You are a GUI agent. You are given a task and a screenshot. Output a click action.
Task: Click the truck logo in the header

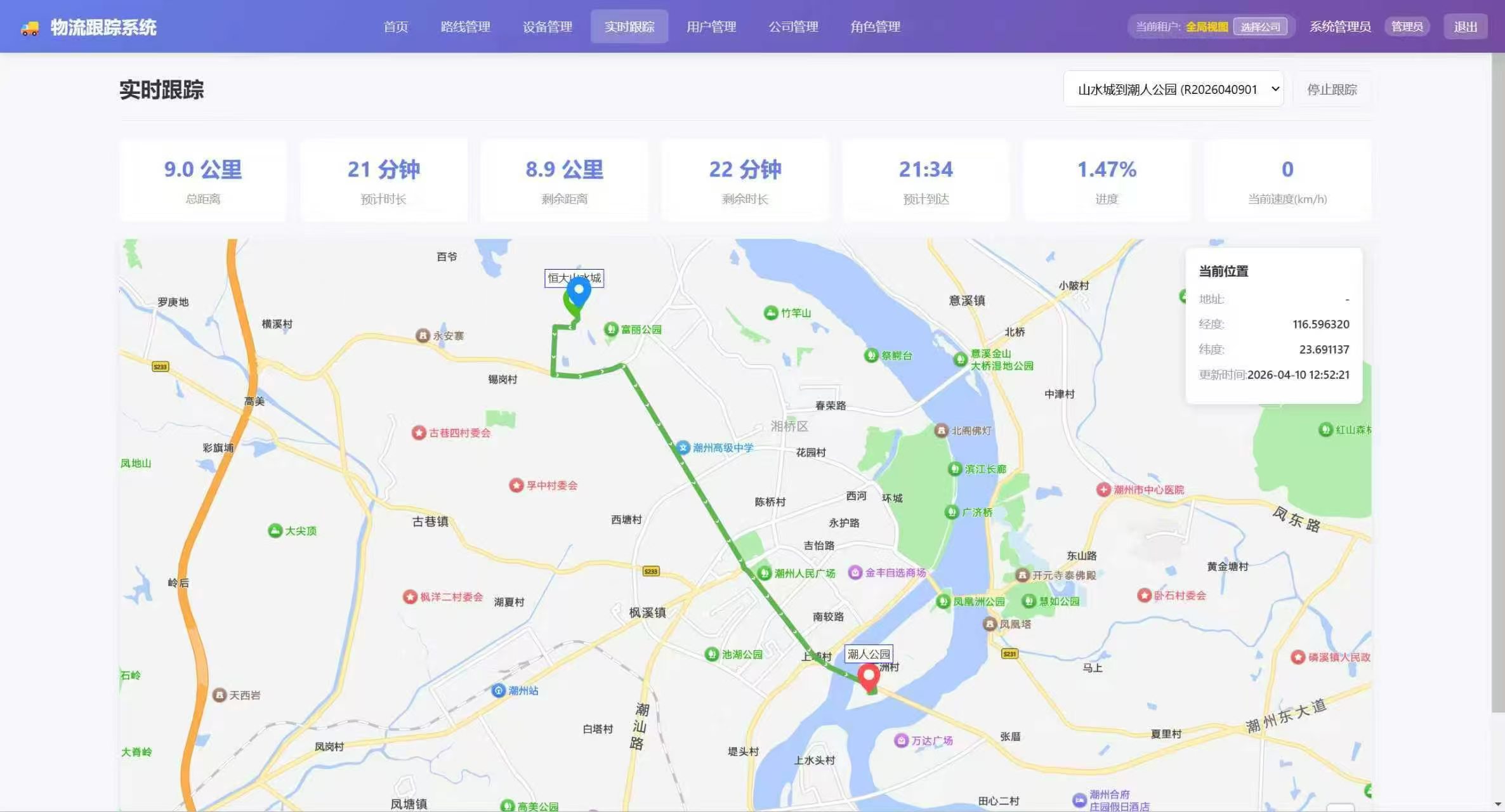point(29,27)
